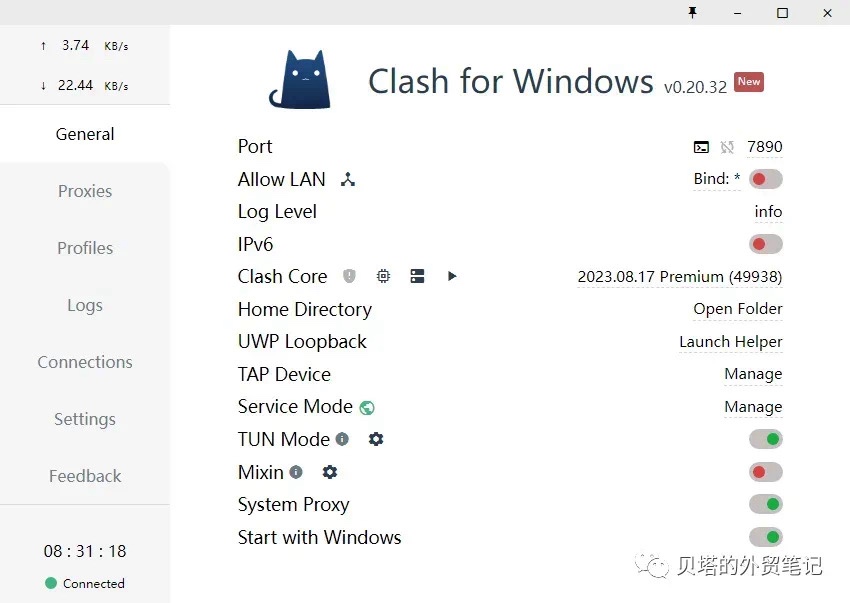
Task: Pin the window using the pushpin icon
Action: (x=692, y=13)
